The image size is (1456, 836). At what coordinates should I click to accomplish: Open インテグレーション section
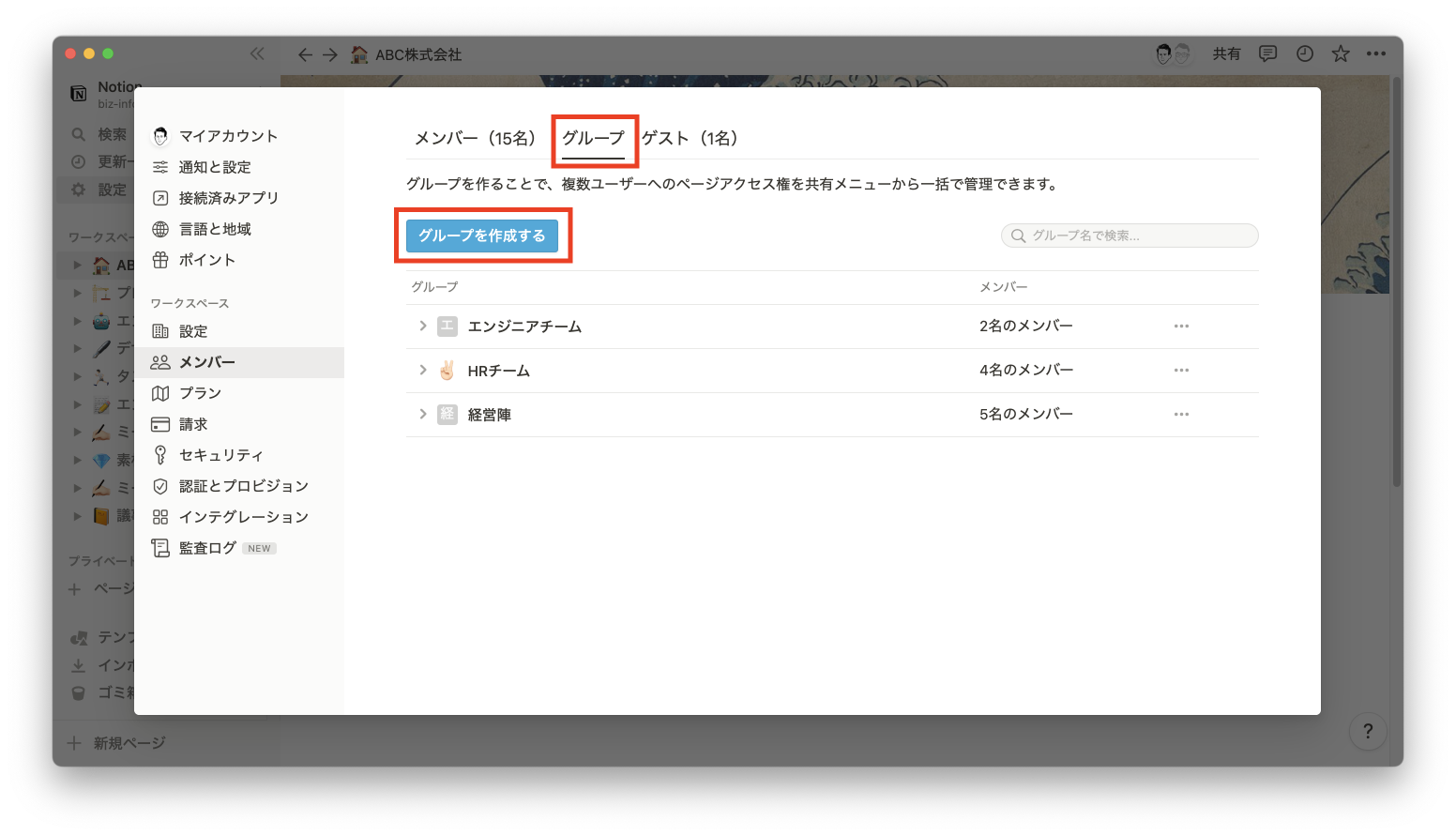click(x=239, y=517)
